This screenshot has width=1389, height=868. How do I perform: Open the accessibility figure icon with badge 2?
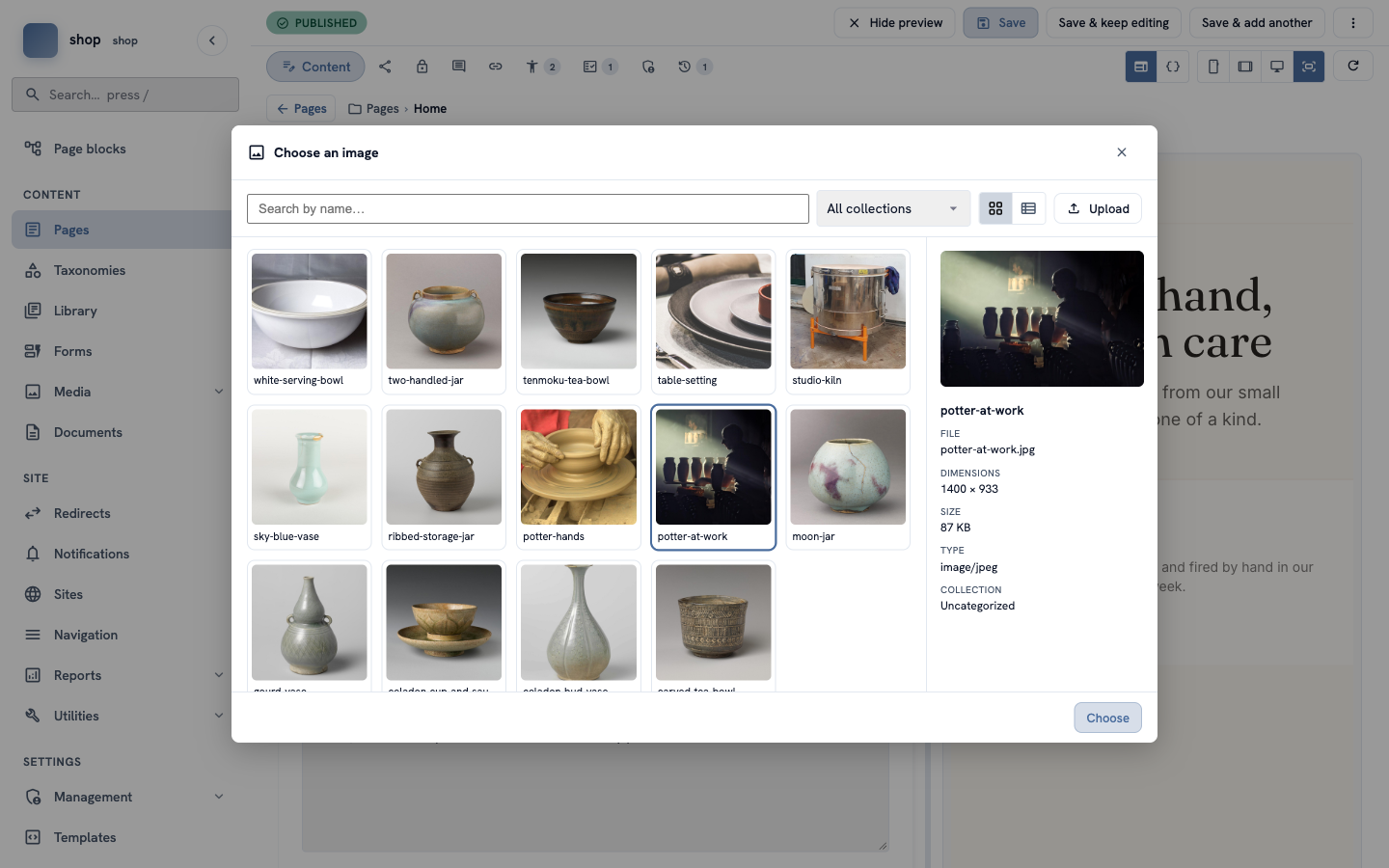point(541,67)
